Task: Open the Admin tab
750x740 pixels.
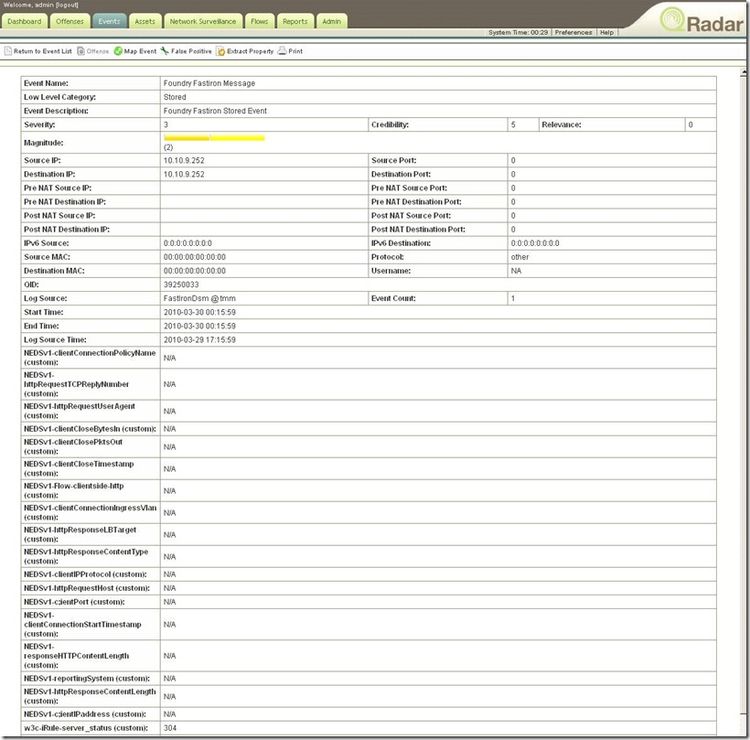Action: point(331,21)
